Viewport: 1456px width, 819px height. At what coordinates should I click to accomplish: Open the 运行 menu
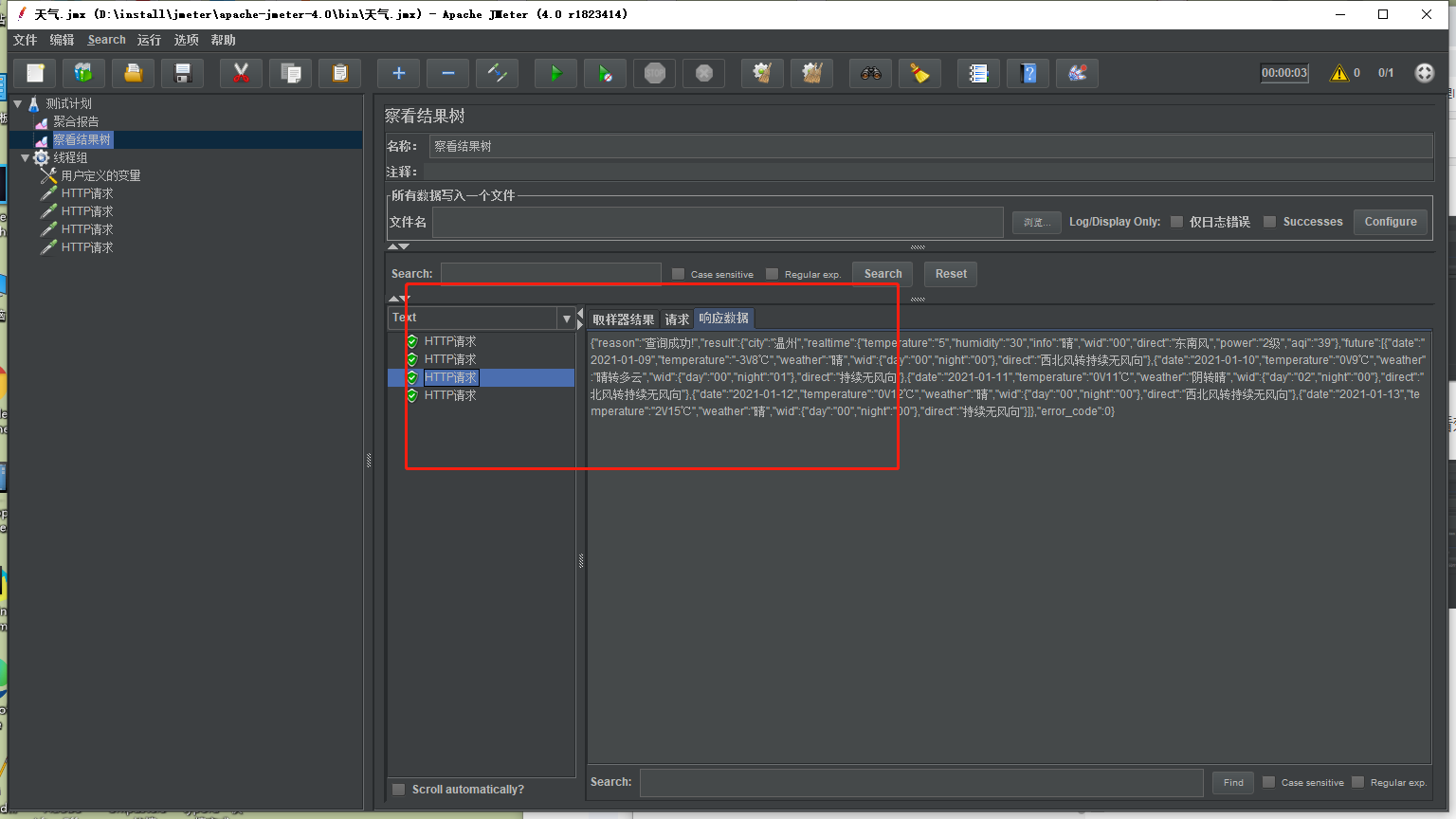[x=149, y=40]
